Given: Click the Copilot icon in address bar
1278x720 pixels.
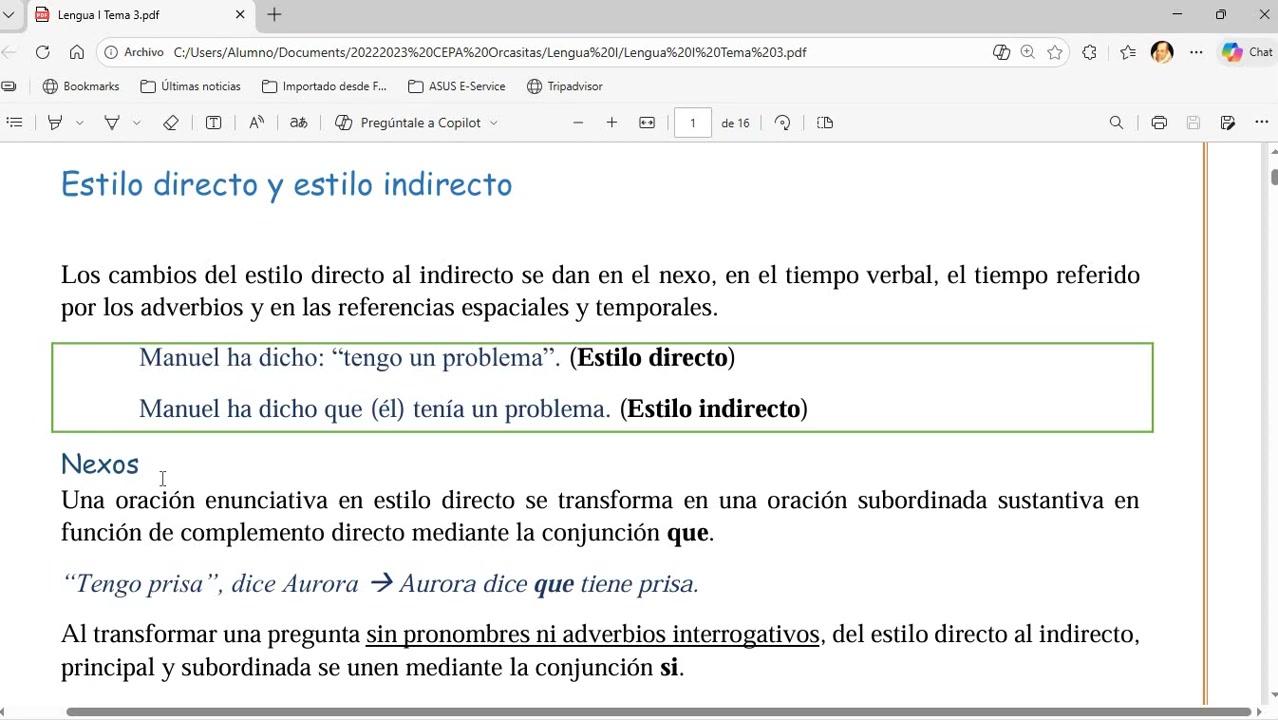Looking at the screenshot, I should coord(1001,52).
